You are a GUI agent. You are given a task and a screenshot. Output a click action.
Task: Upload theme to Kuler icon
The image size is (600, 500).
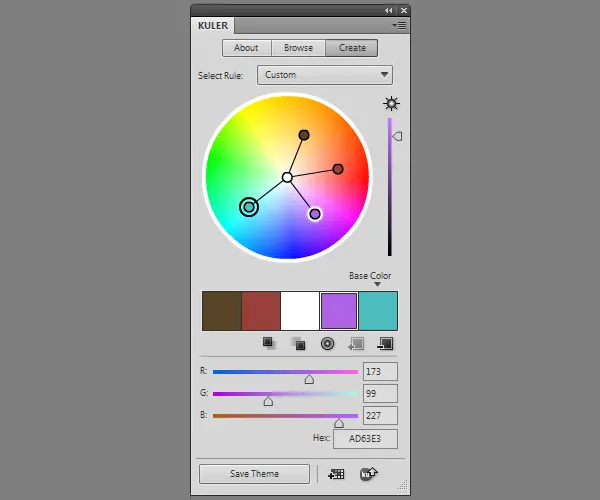[x=368, y=474]
